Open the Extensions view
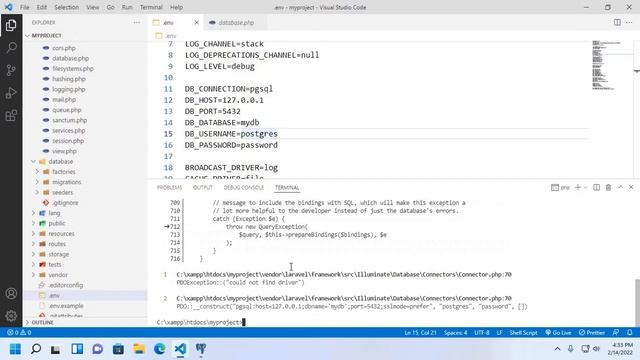Screen dimensions: 640x360 (x=11, y=116)
